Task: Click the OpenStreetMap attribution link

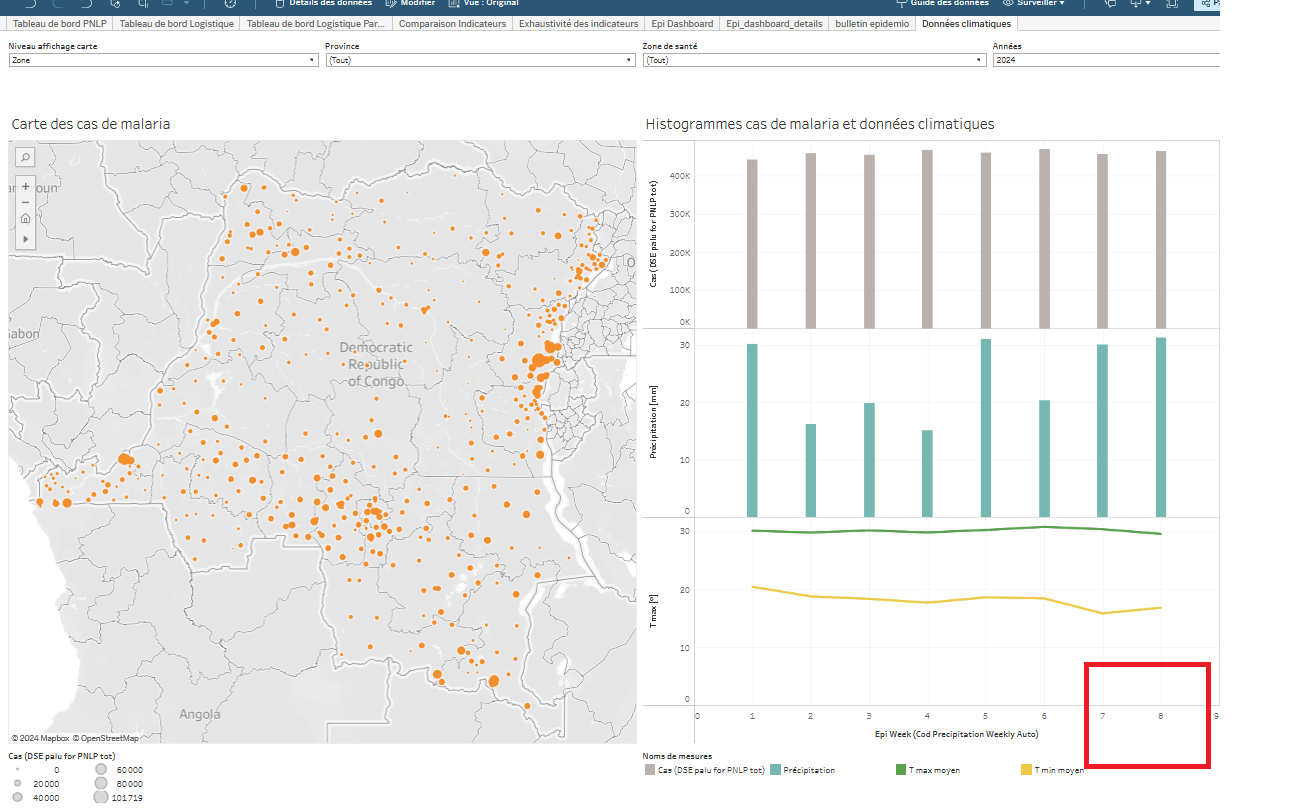Action: (x=109, y=738)
